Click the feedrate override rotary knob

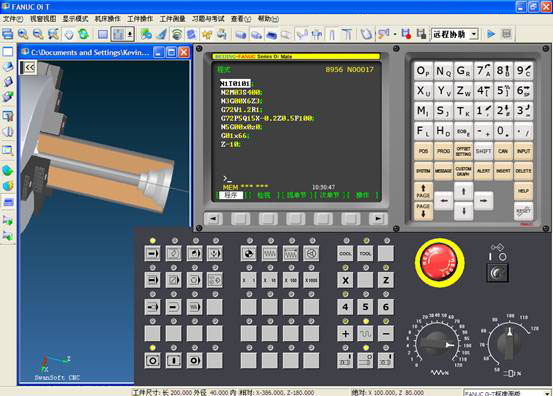pos(437,344)
